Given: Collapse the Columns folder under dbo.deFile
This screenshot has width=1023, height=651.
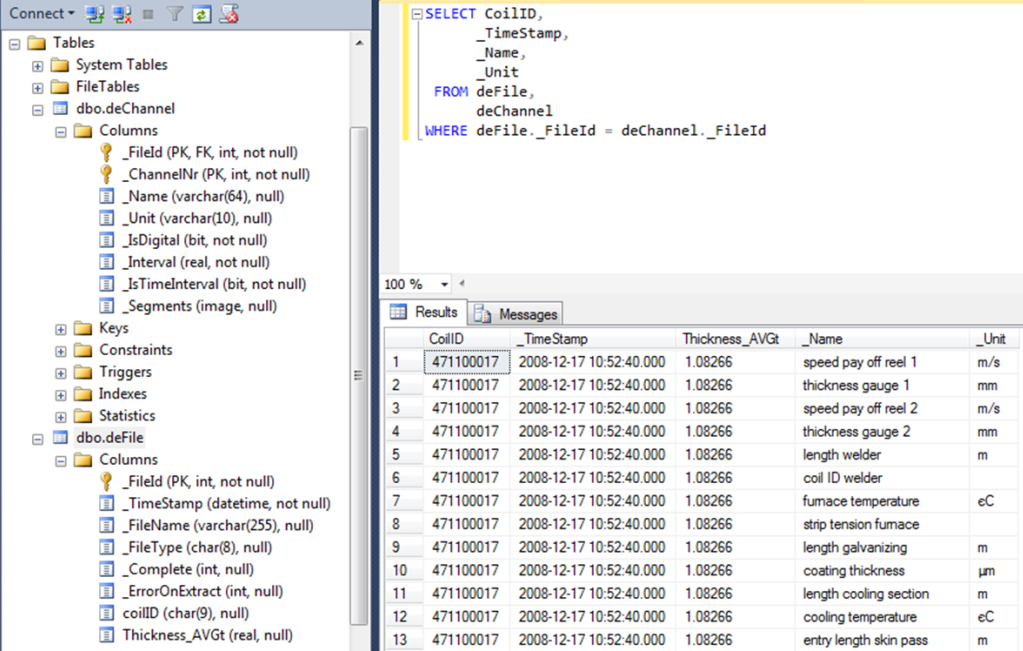Looking at the screenshot, I should pyautogui.click(x=61, y=461).
